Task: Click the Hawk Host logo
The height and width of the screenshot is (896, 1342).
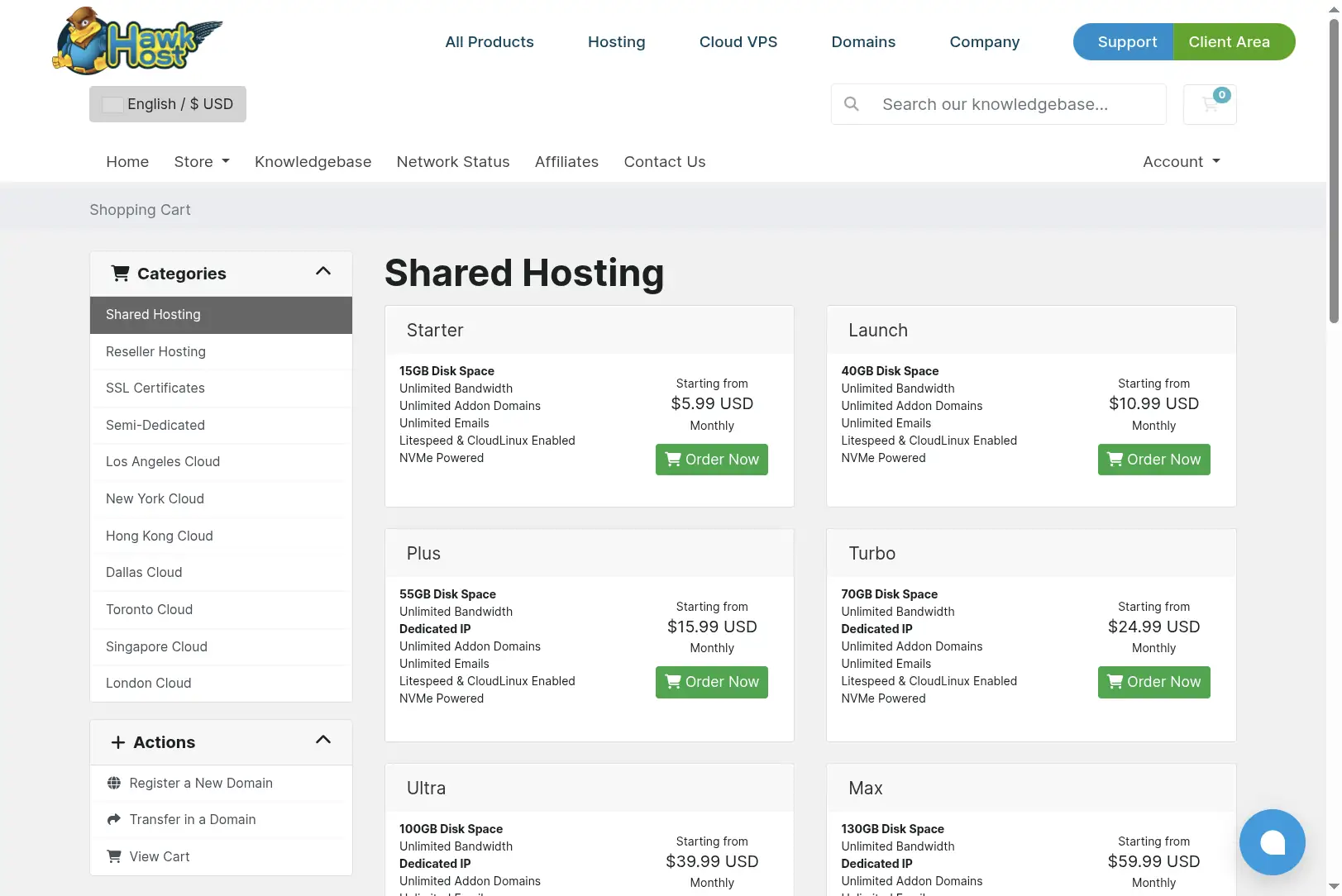Action: [x=137, y=41]
